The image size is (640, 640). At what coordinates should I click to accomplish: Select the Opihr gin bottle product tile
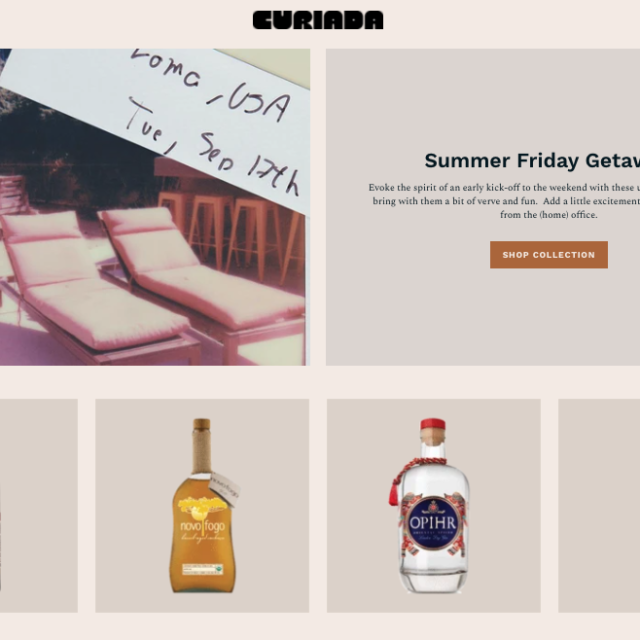433,506
